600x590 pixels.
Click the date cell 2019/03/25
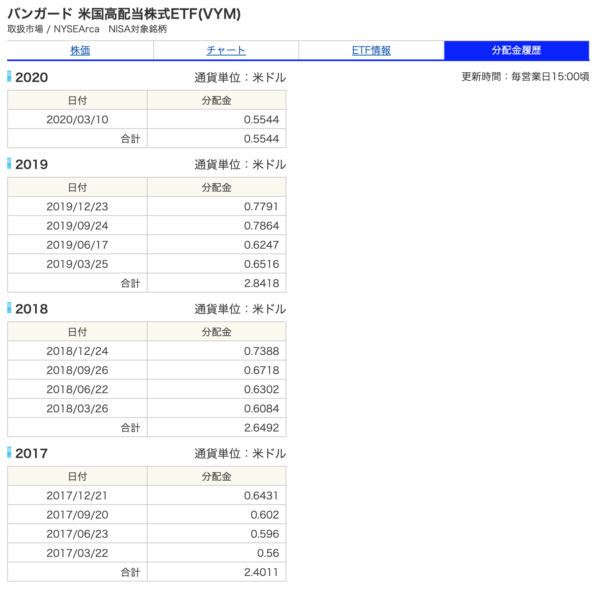77,264
